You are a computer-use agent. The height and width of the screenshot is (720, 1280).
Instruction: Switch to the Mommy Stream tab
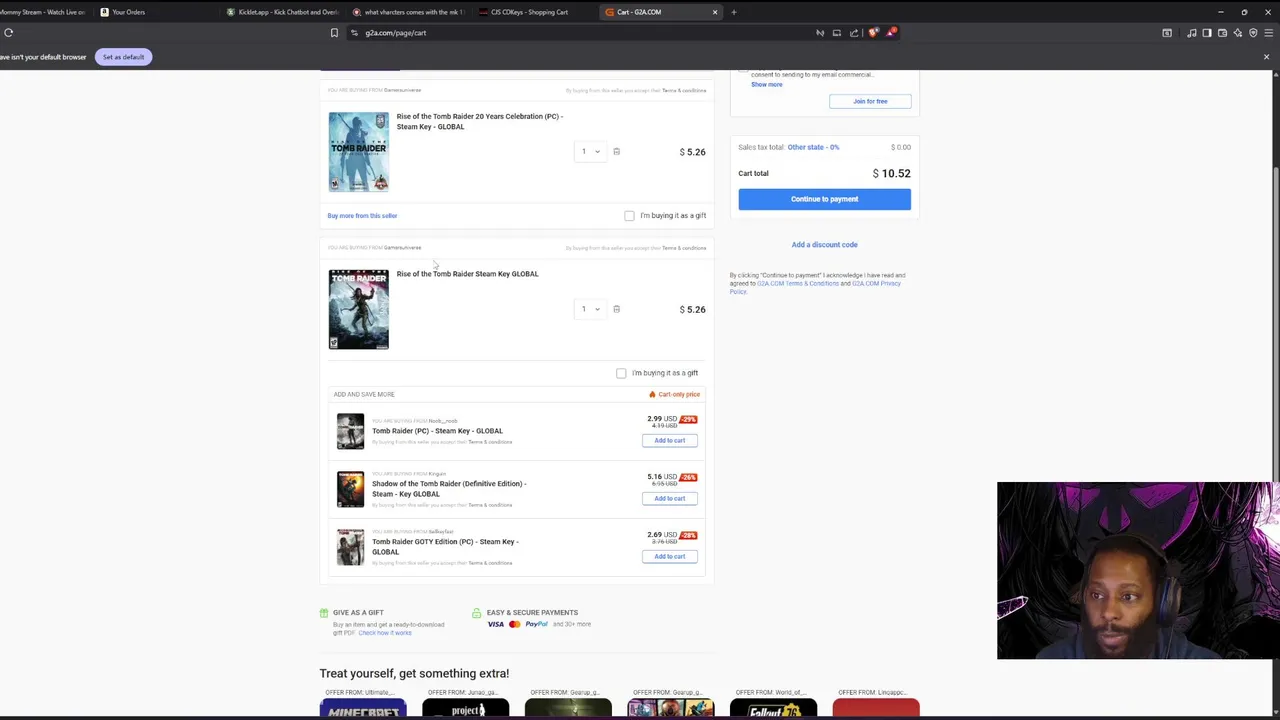tap(44, 12)
